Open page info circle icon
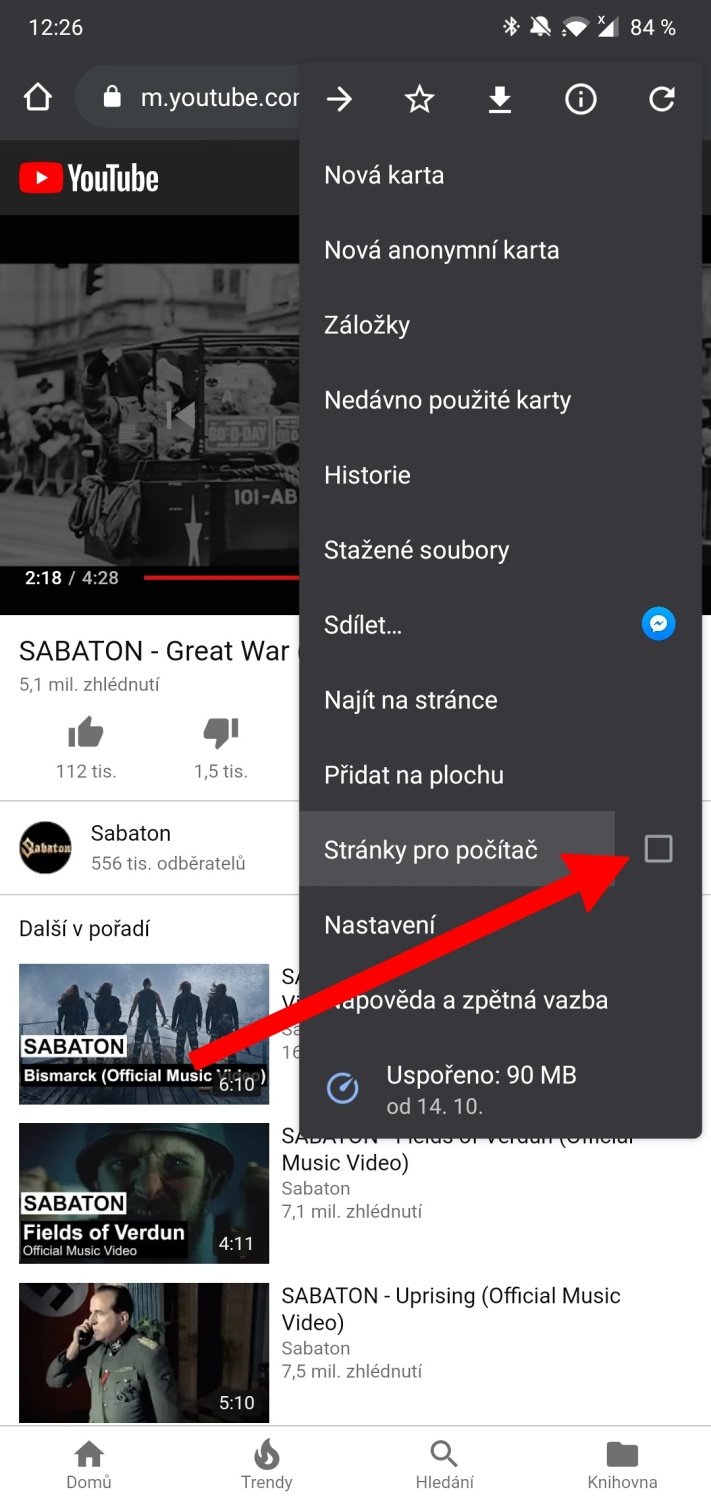Image resolution: width=711 pixels, height=1500 pixels. pos(580,99)
